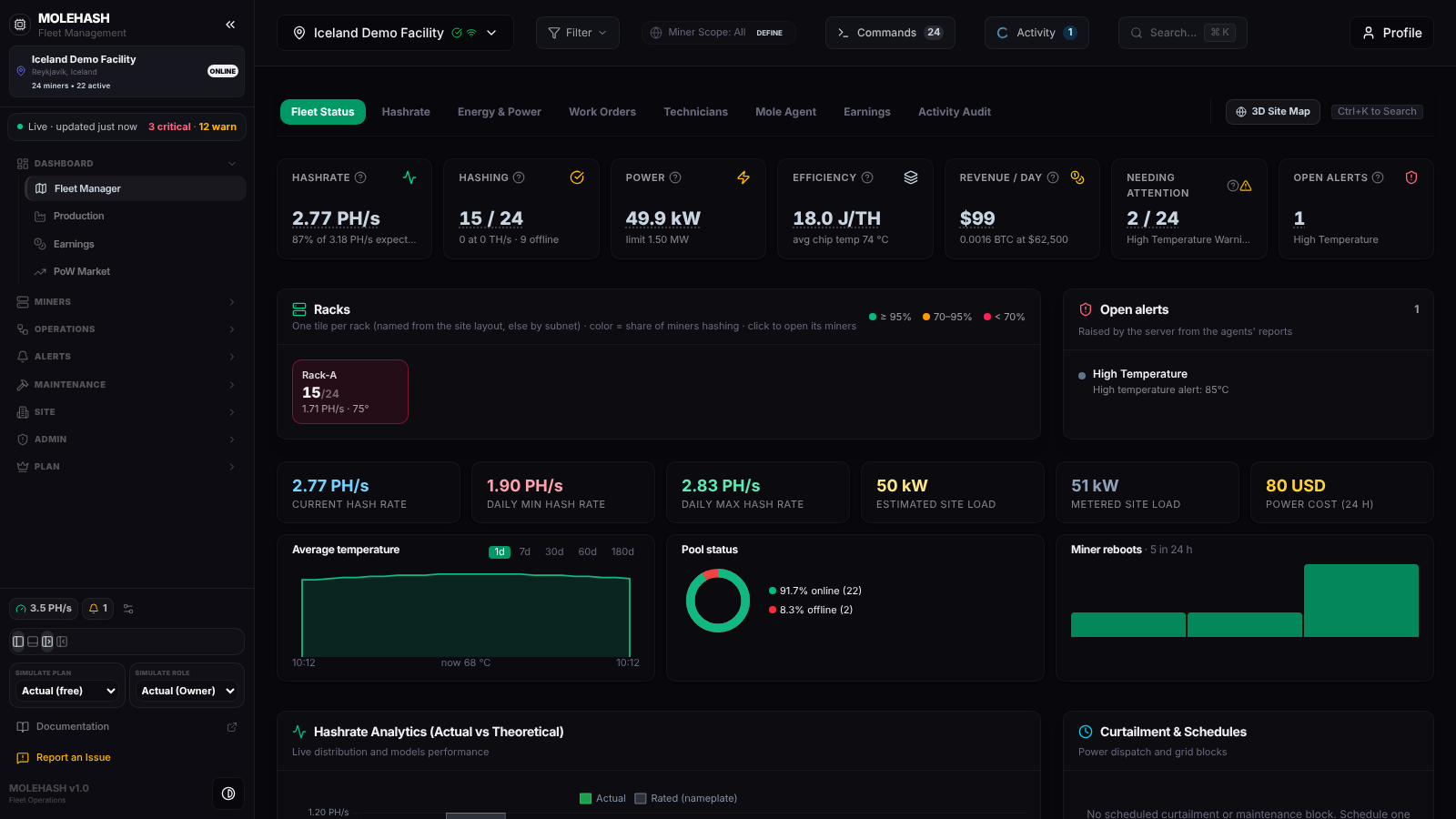Open the Profile button
The height and width of the screenshot is (819, 1456).
(1391, 33)
